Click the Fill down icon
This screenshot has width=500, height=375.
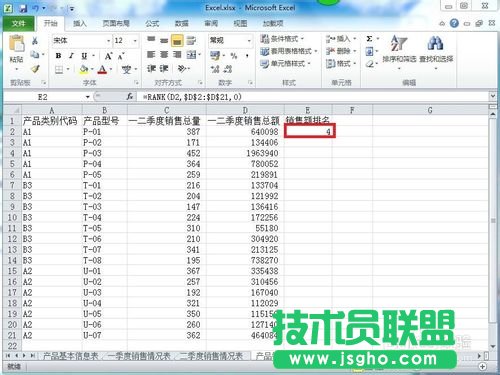369,51
